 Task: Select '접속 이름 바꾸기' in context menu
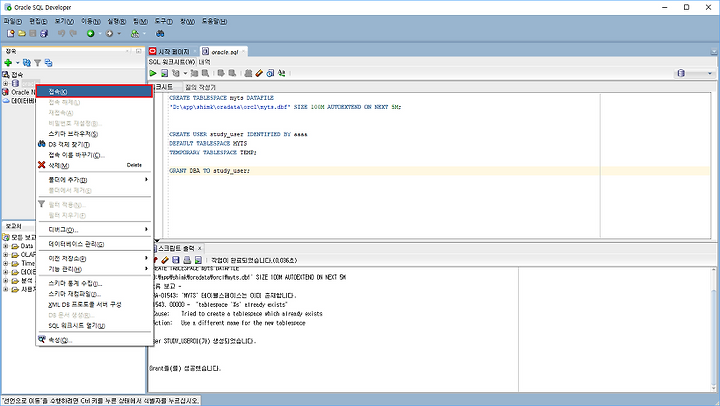[94, 155]
